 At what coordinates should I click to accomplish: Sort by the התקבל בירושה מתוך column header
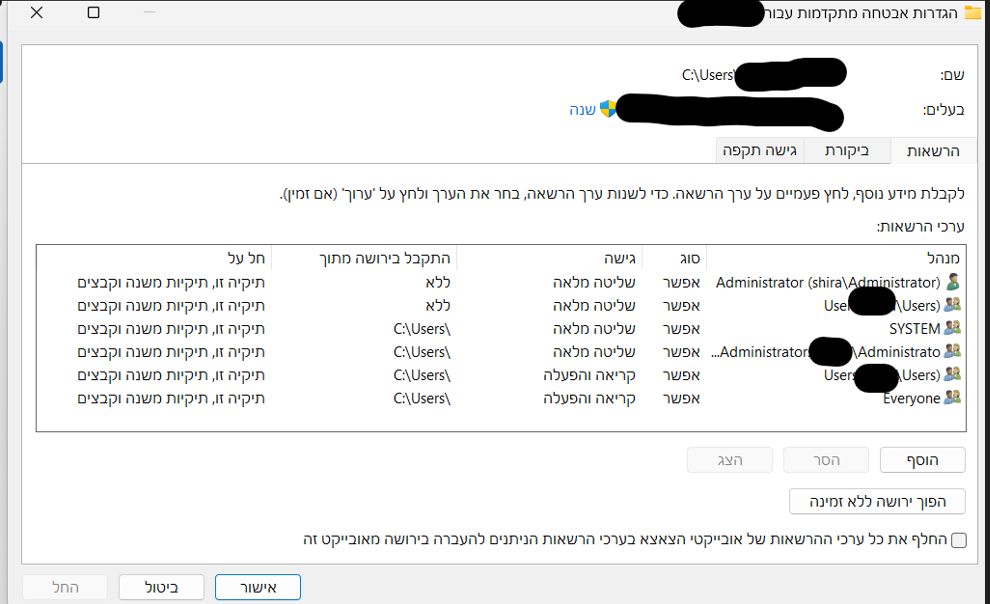point(364,258)
